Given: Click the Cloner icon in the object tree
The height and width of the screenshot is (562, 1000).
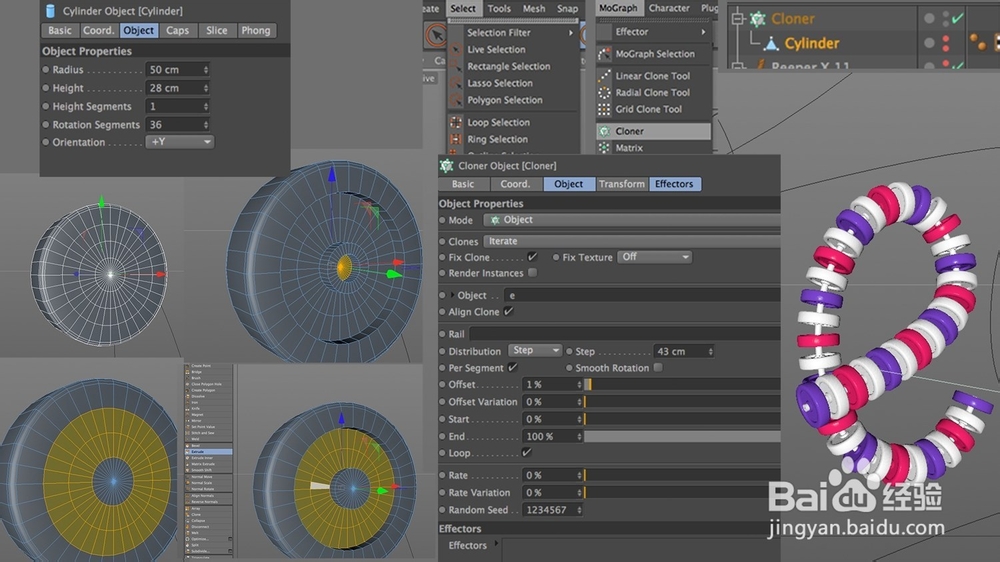Looking at the screenshot, I should click(757, 19).
